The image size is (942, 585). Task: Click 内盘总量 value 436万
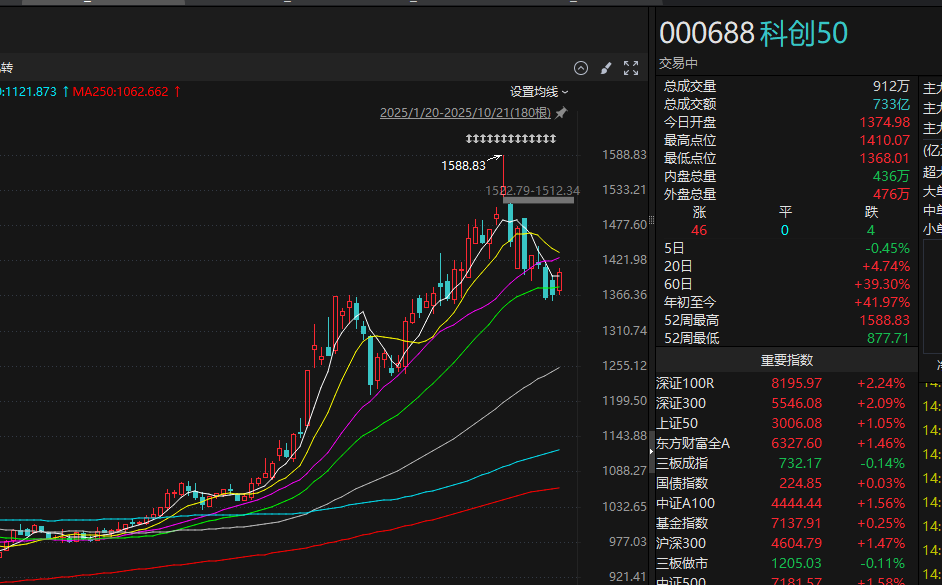(891, 177)
